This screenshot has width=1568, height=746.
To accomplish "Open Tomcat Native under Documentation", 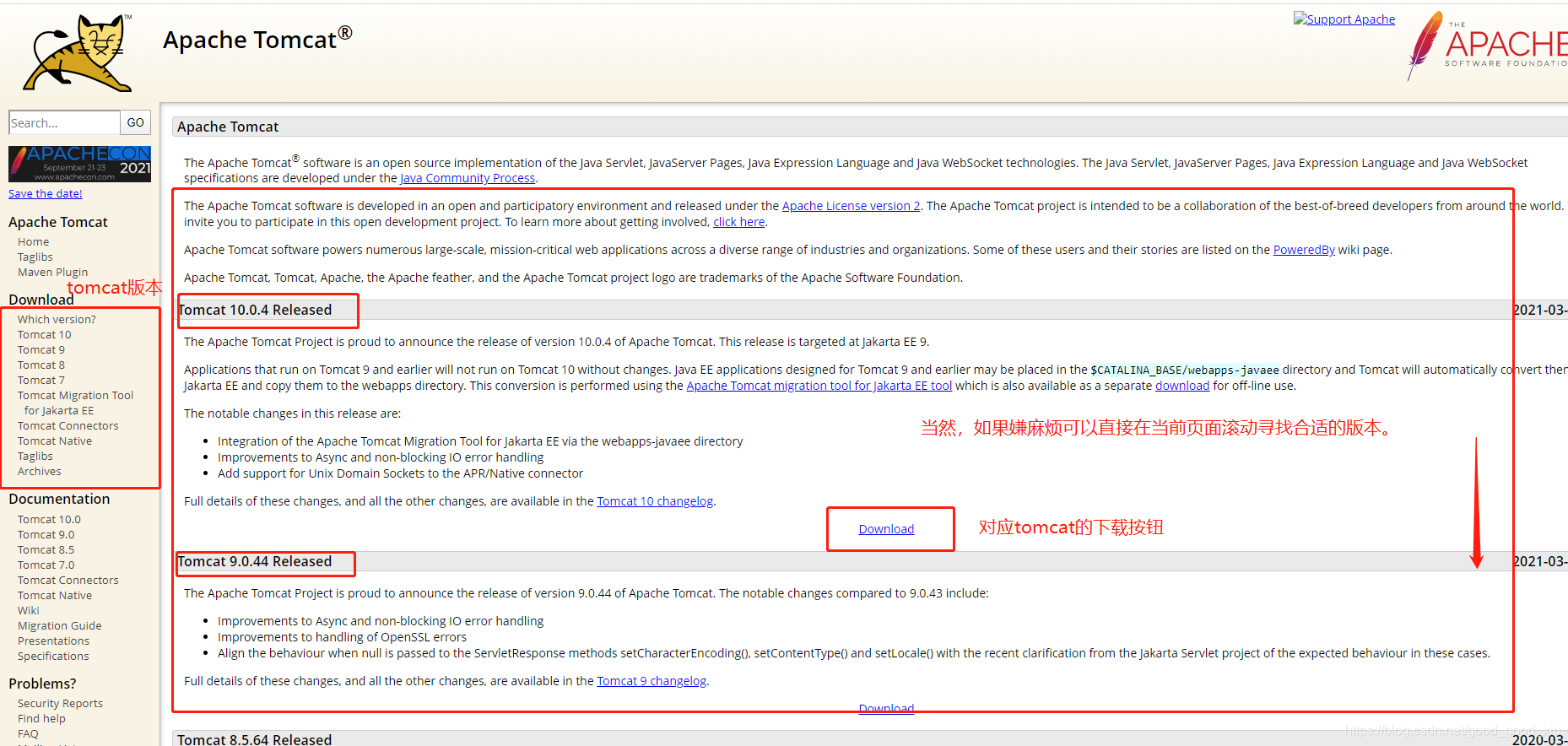I will (x=55, y=595).
